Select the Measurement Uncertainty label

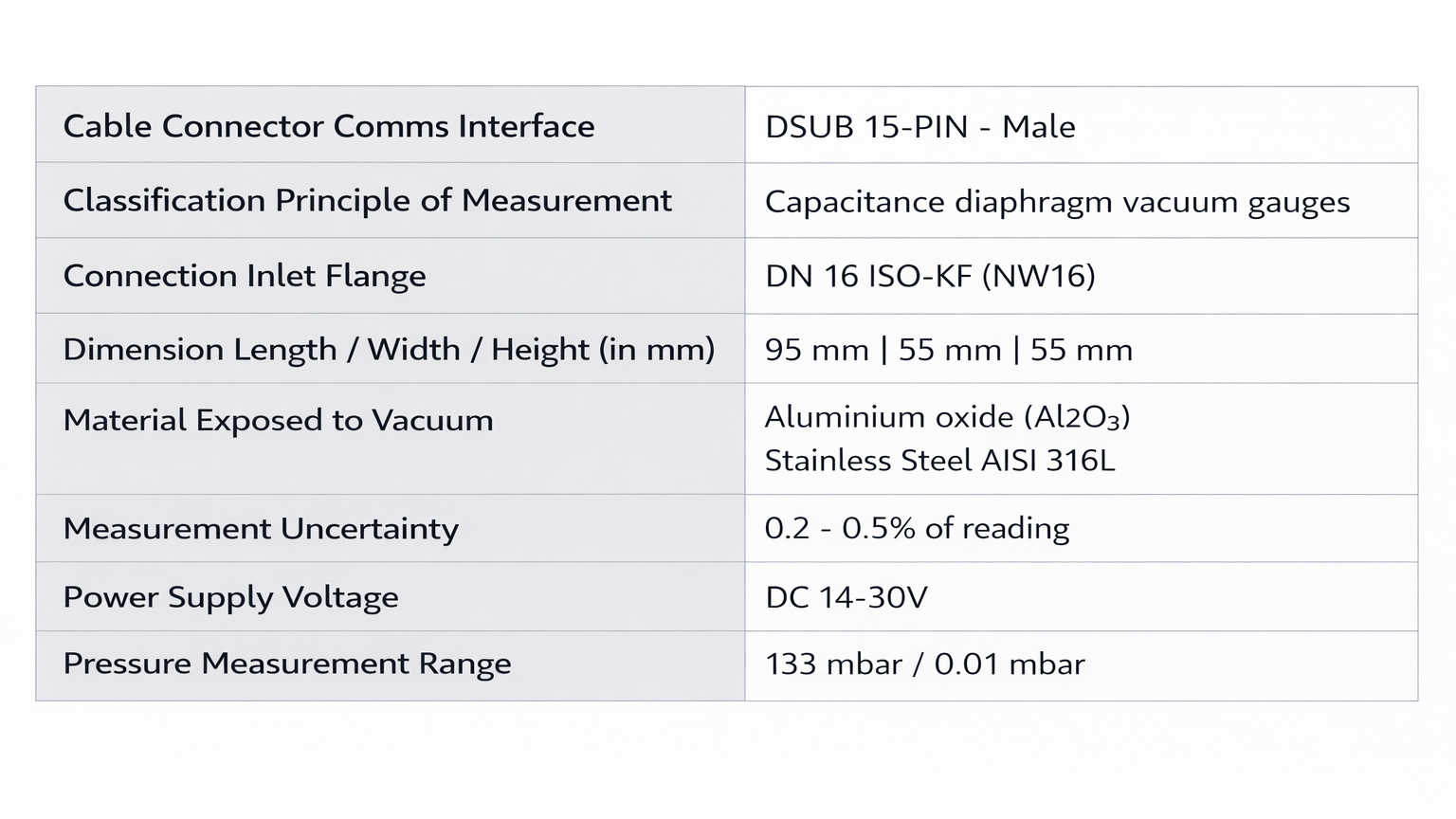pyautogui.click(x=261, y=529)
